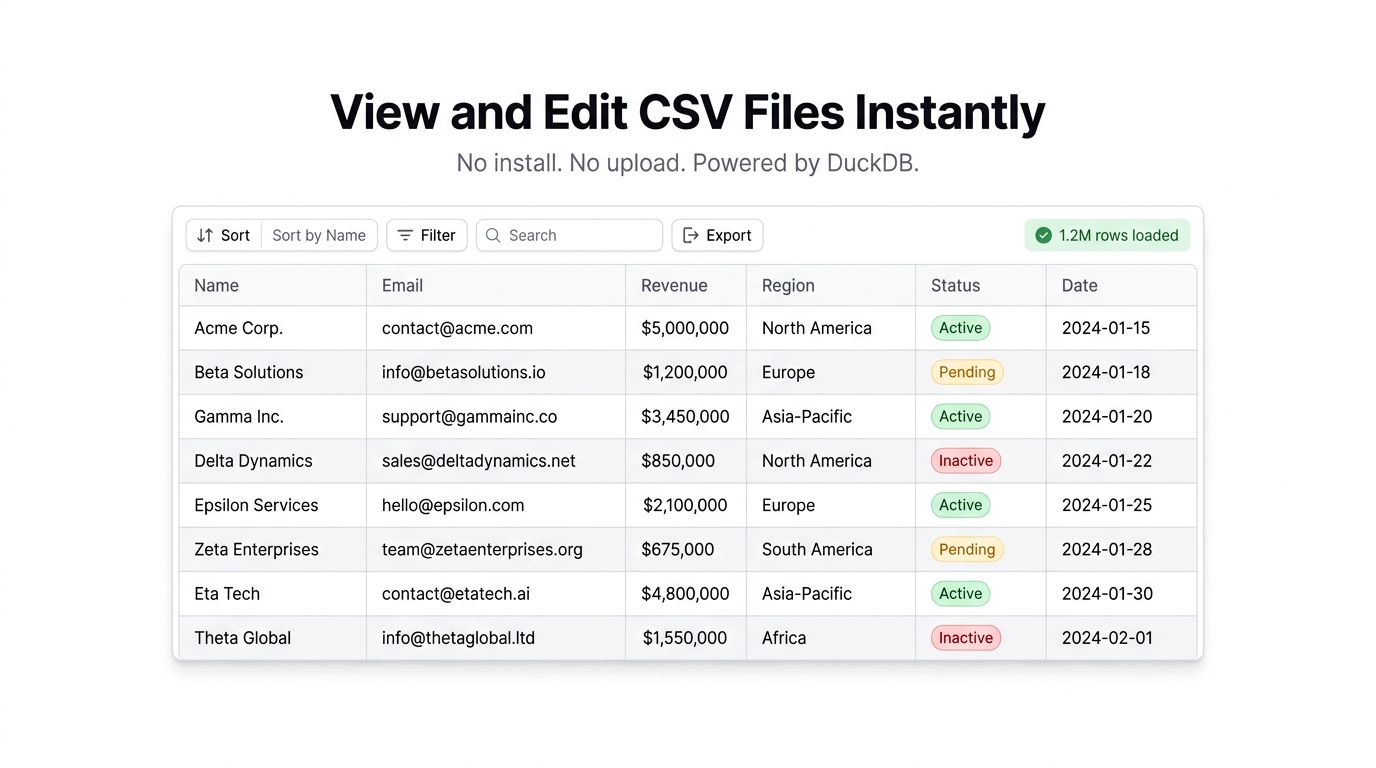Click the green checkmark loaded icon
Image resolution: width=1376 pixels, height=768 pixels.
1043,236
